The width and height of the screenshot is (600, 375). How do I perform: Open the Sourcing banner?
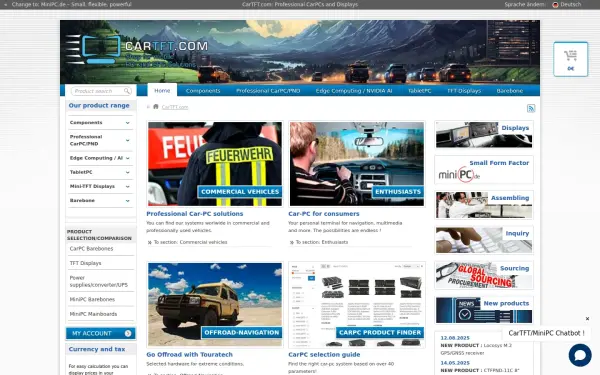[x=484, y=275]
